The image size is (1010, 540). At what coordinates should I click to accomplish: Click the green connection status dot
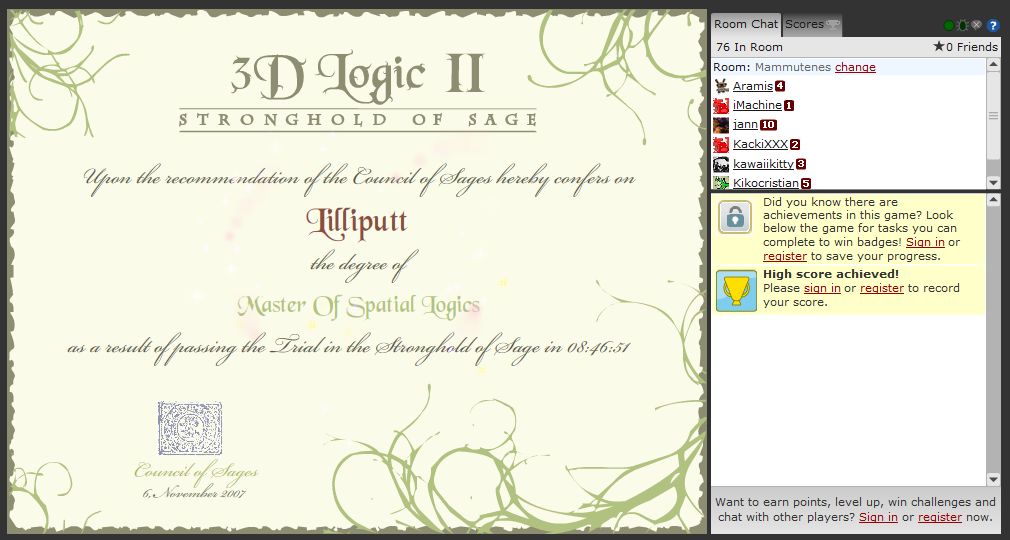(949, 25)
